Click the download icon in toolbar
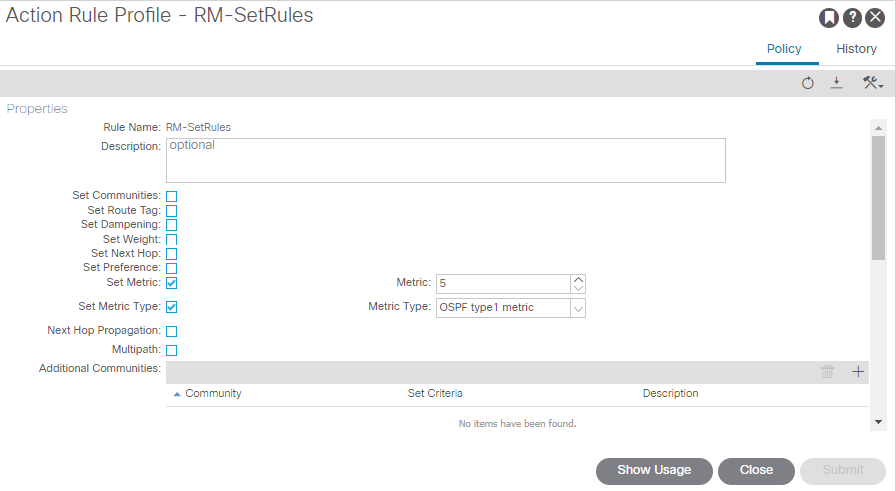 point(837,83)
